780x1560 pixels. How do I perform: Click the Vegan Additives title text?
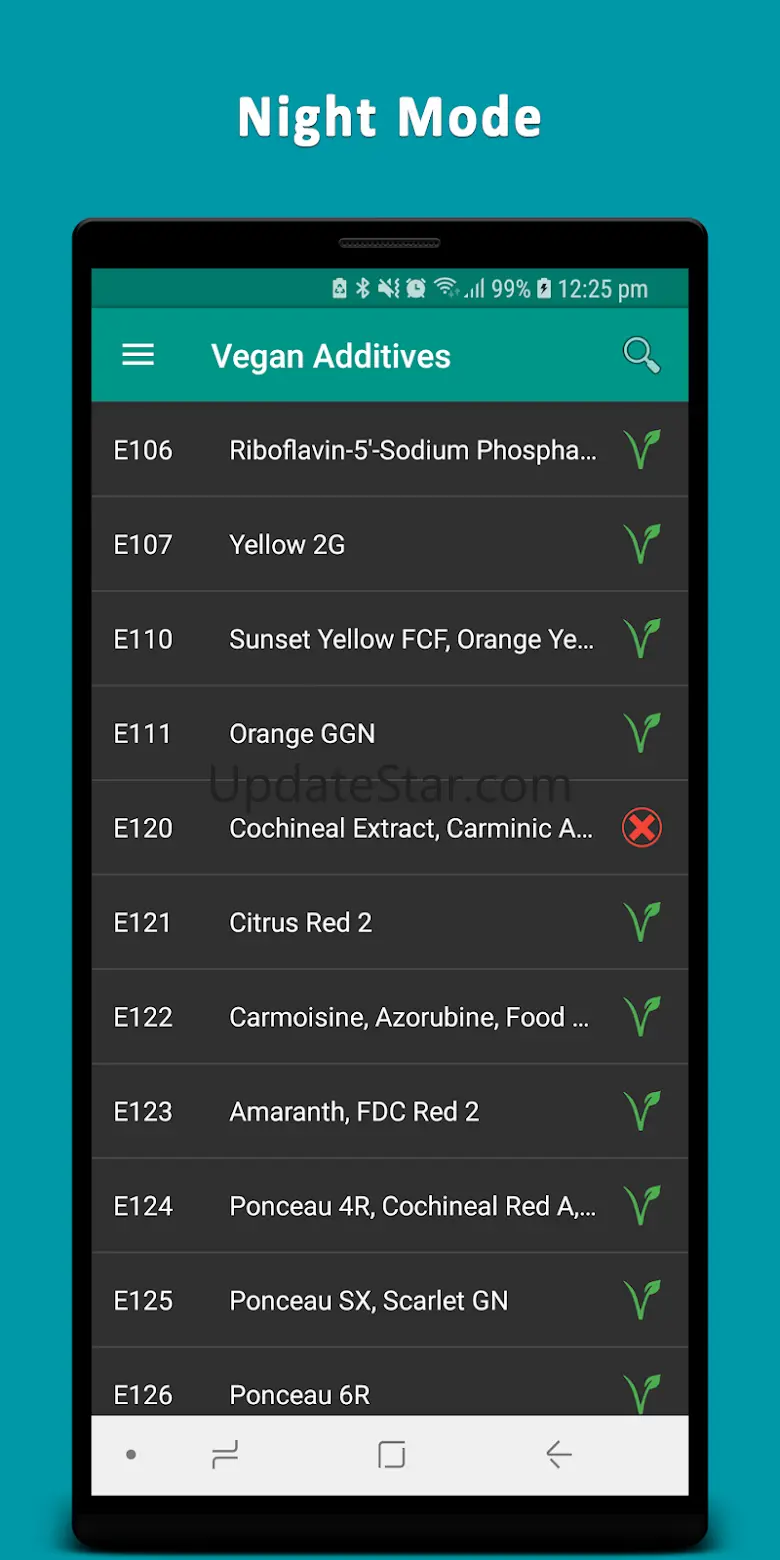(x=331, y=356)
